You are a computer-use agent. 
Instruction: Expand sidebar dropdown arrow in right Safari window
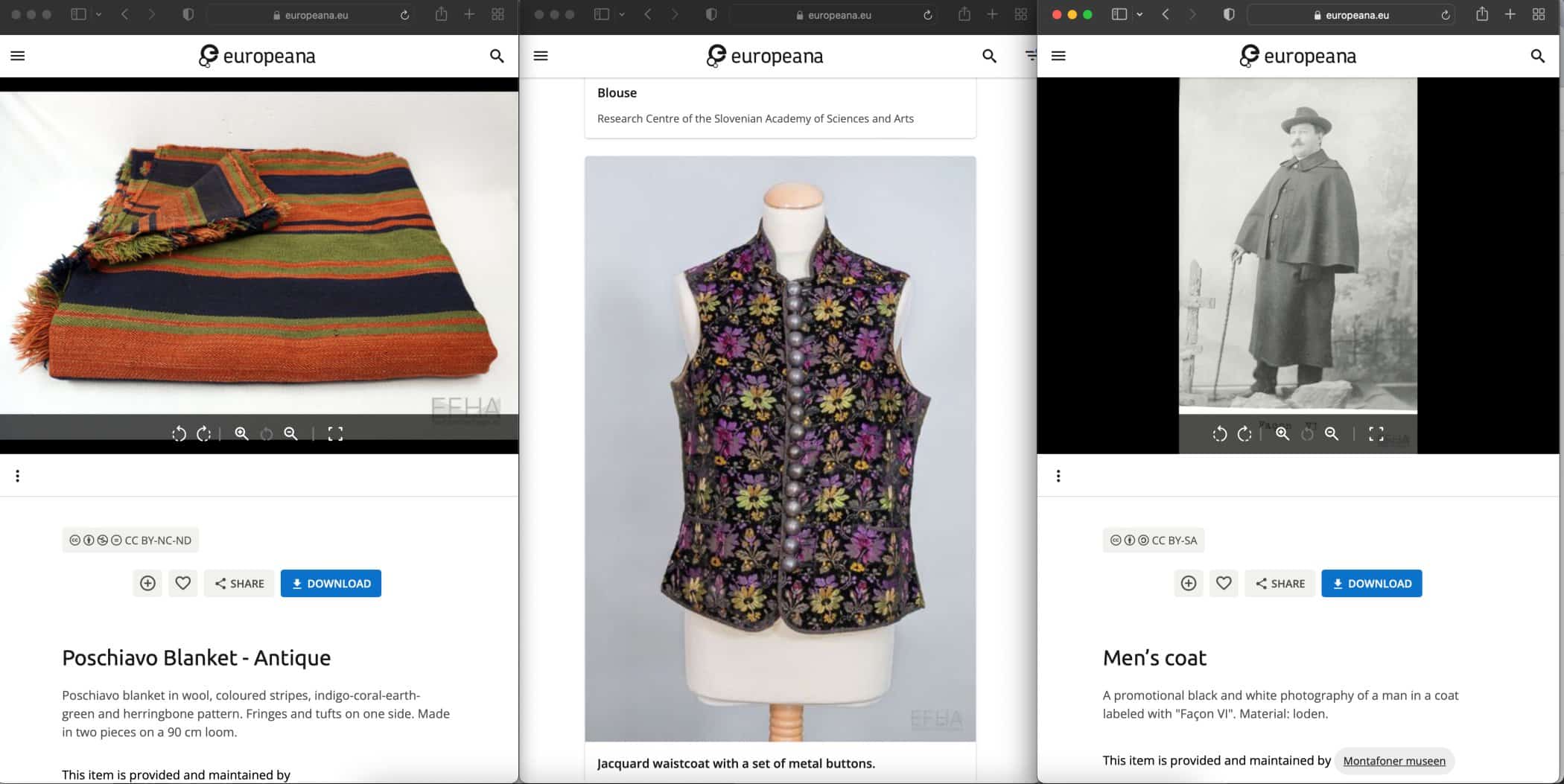(1139, 15)
